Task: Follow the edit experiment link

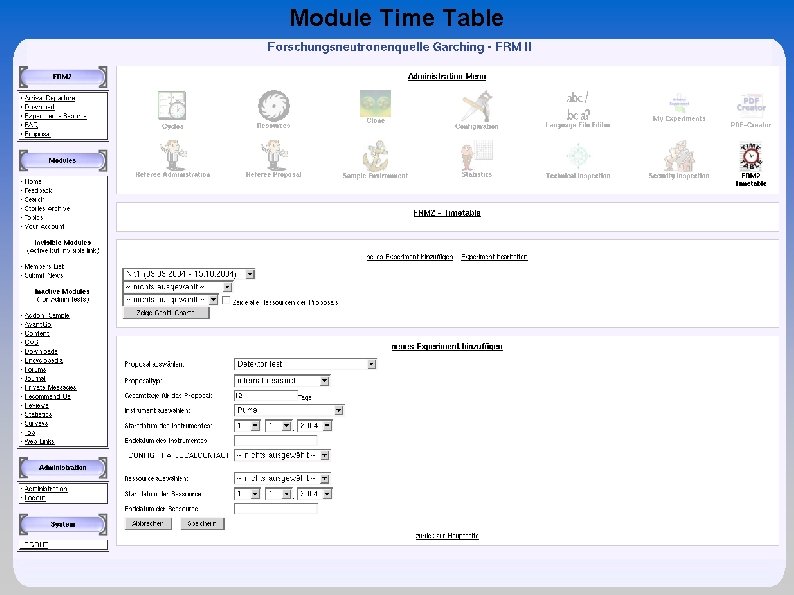Action: (x=494, y=257)
